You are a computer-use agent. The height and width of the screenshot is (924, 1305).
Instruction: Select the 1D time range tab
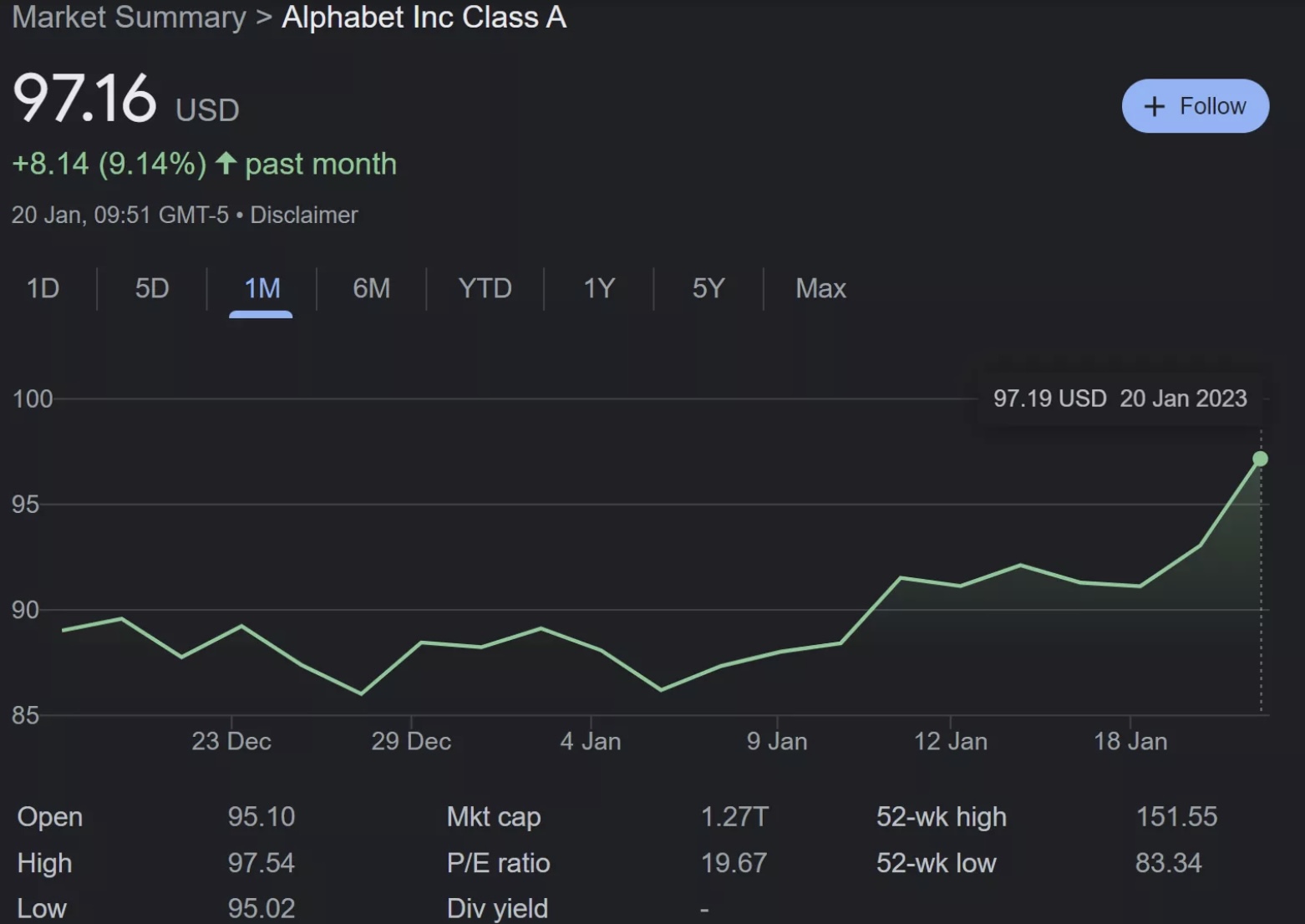click(43, 288)
